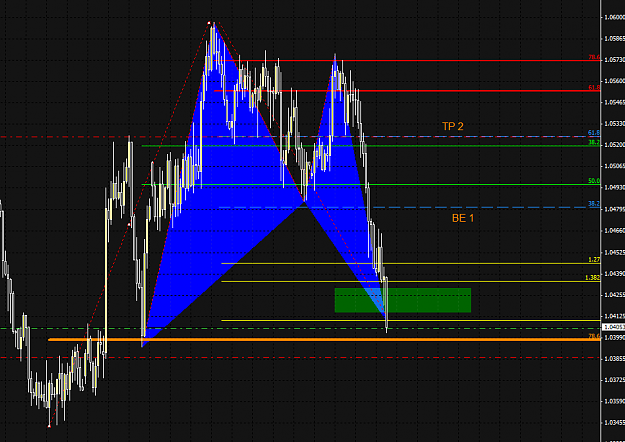Select the orange TP 2 label
The image size is (625, 442).
[453, 126]
